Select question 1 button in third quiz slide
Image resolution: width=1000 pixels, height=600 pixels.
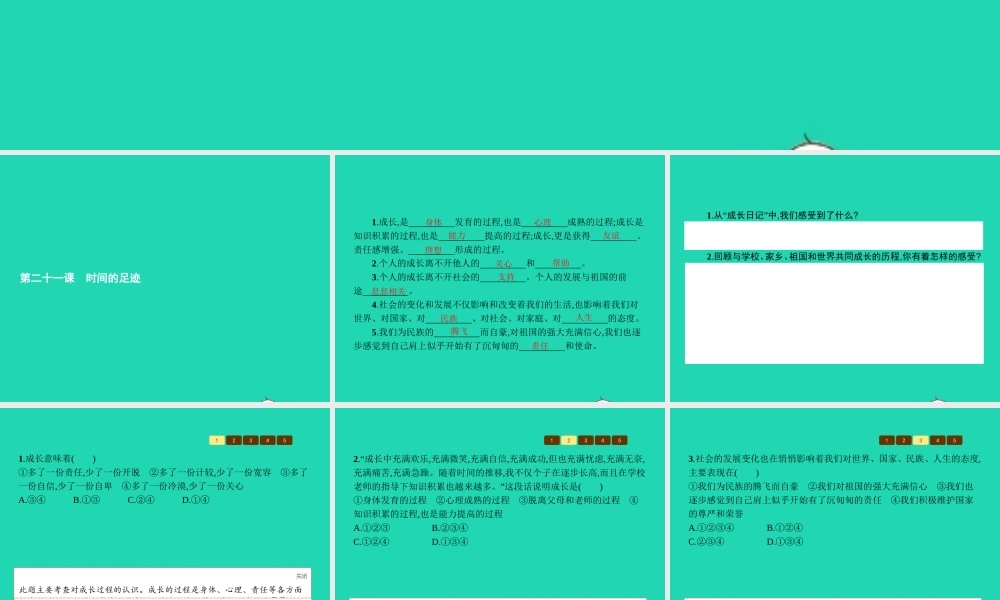[x=886, y=440]
